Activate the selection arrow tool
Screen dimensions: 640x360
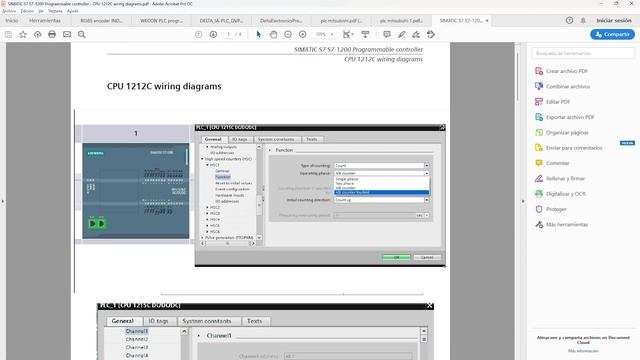tap(258, 34)
